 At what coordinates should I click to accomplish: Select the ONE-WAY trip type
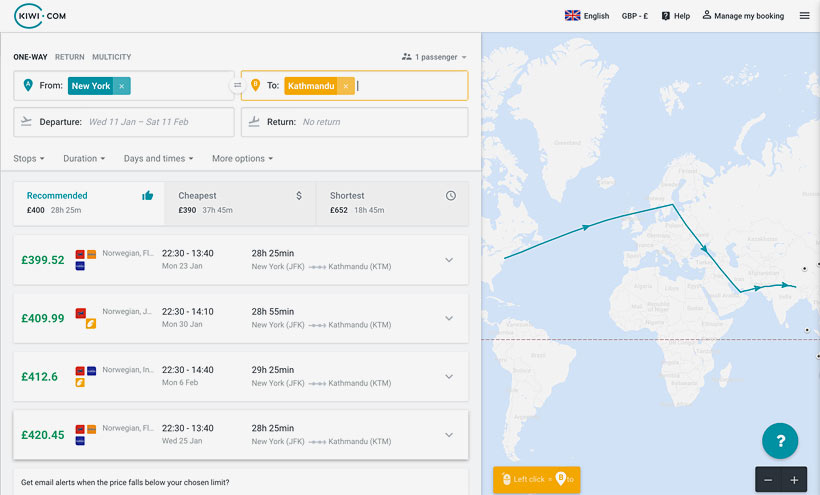[x=30, y=57]
